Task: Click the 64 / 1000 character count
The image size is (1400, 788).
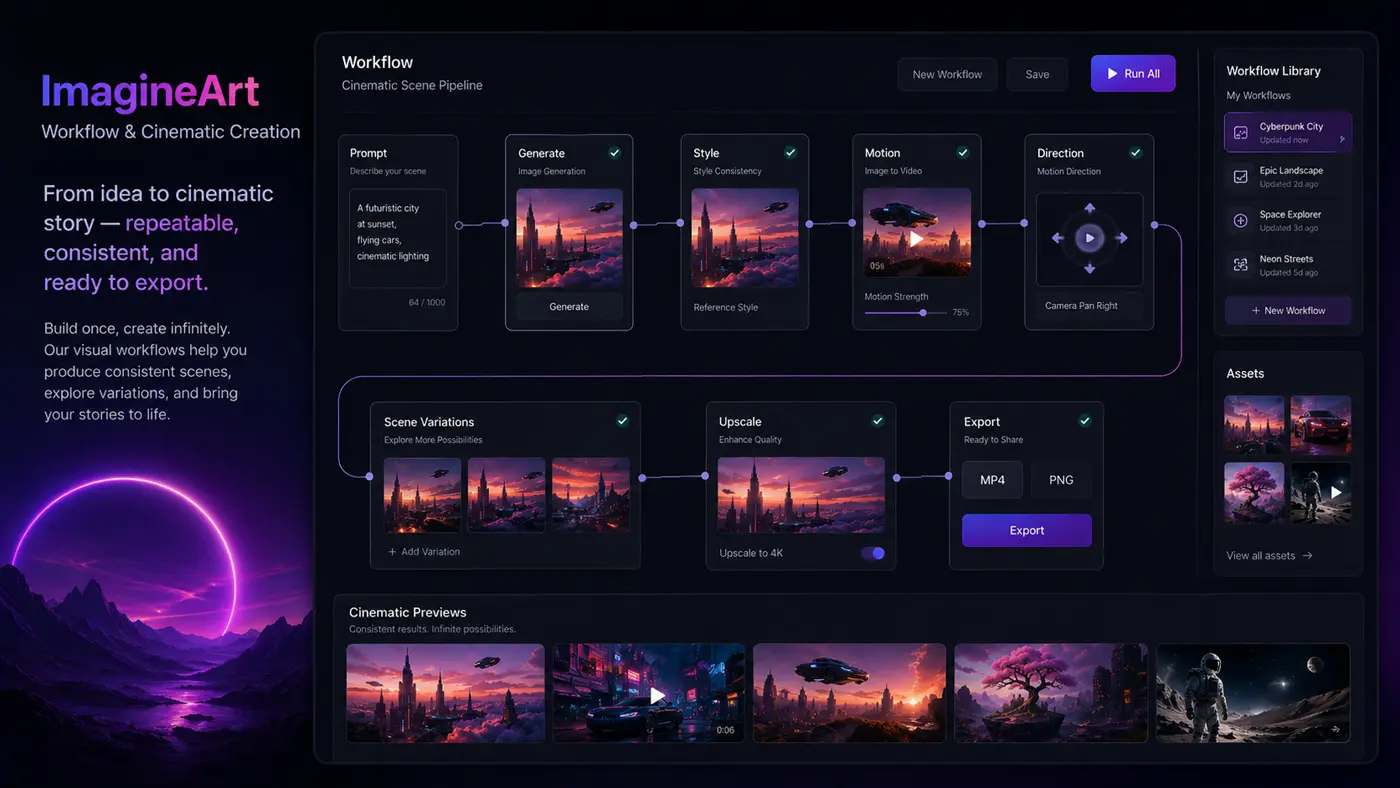Action: click(427, 302)
